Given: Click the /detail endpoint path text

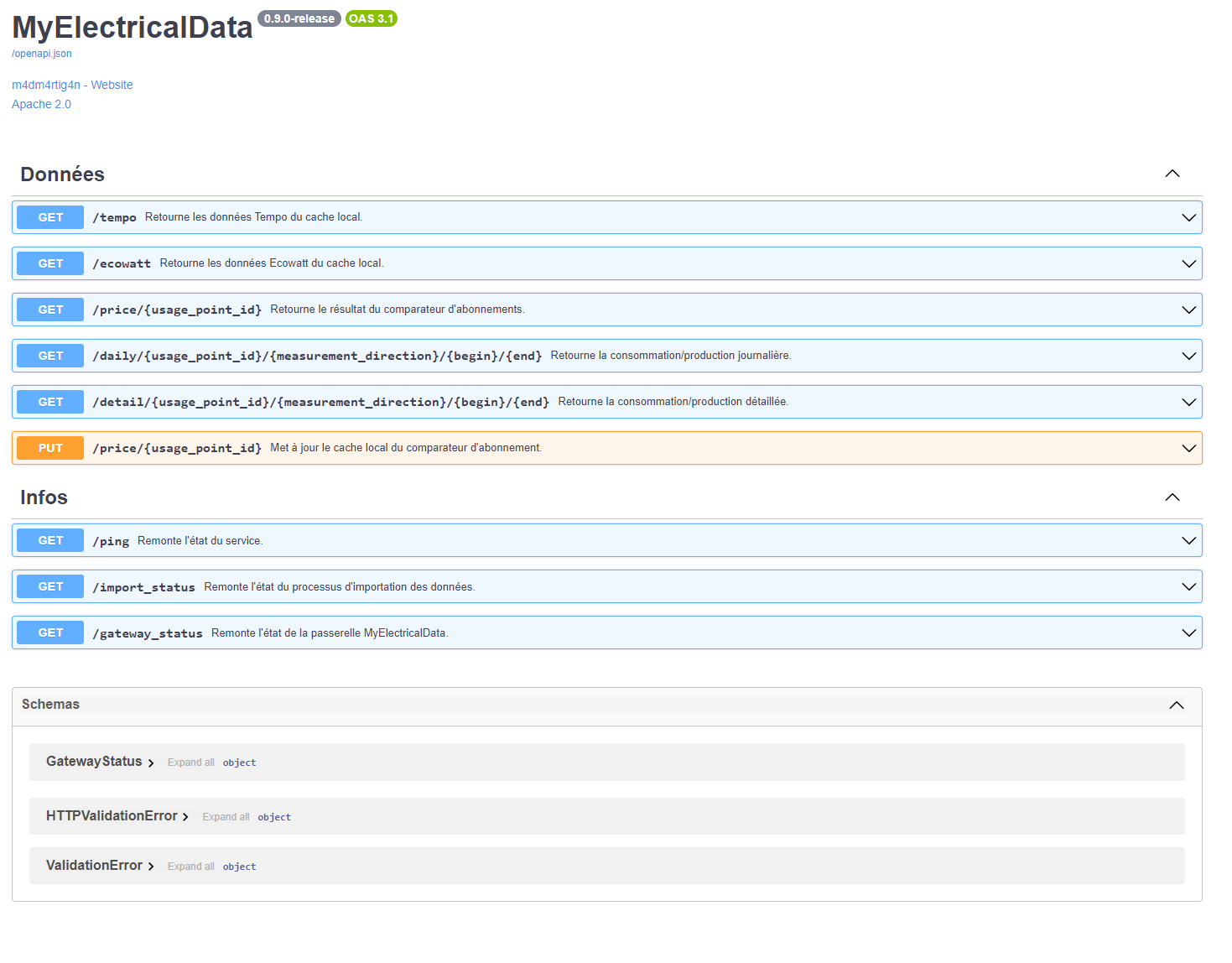Looking at the screenshot, I should [321, 402].
